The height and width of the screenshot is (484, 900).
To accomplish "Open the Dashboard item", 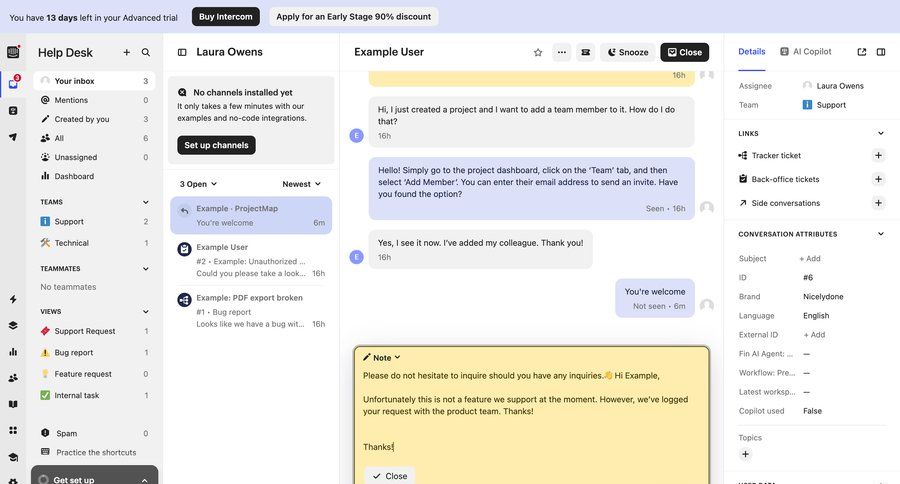I will [x=94, y=176].
